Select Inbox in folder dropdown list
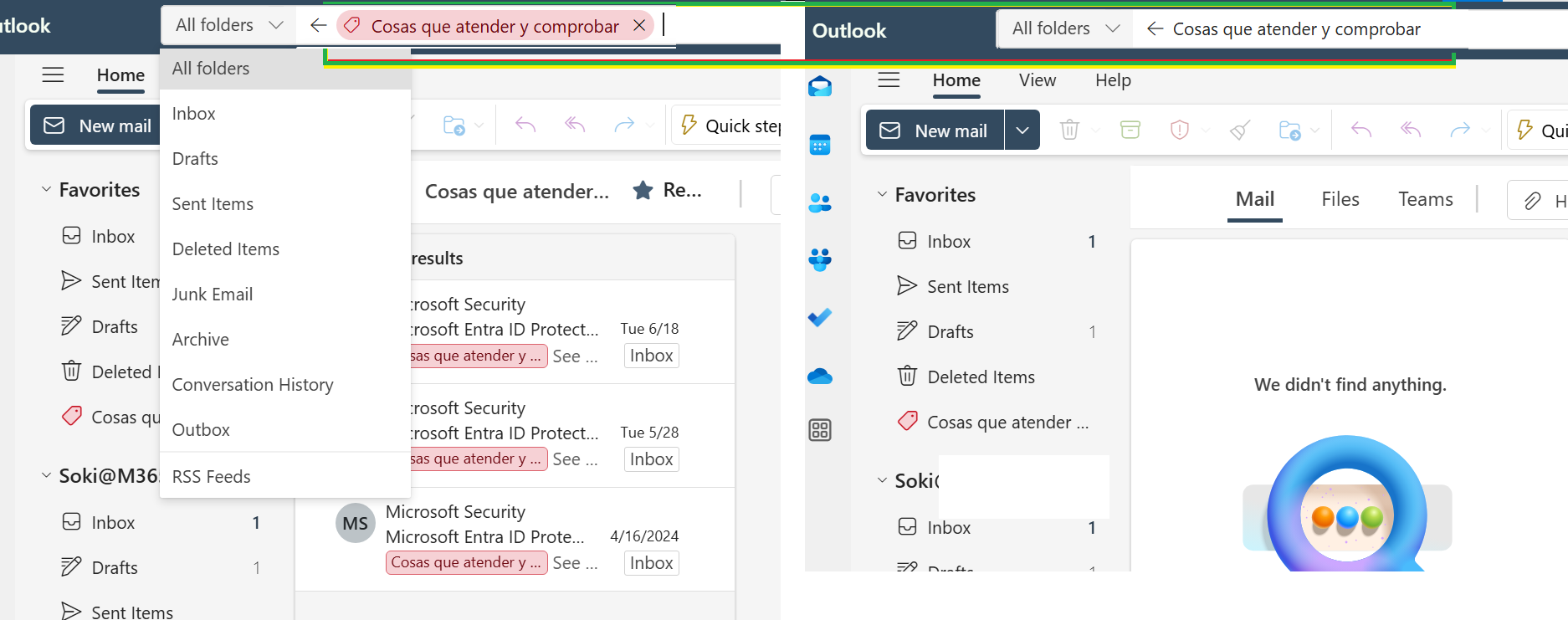The height and width of the screenshot is (620, 1568). (284, 113)
